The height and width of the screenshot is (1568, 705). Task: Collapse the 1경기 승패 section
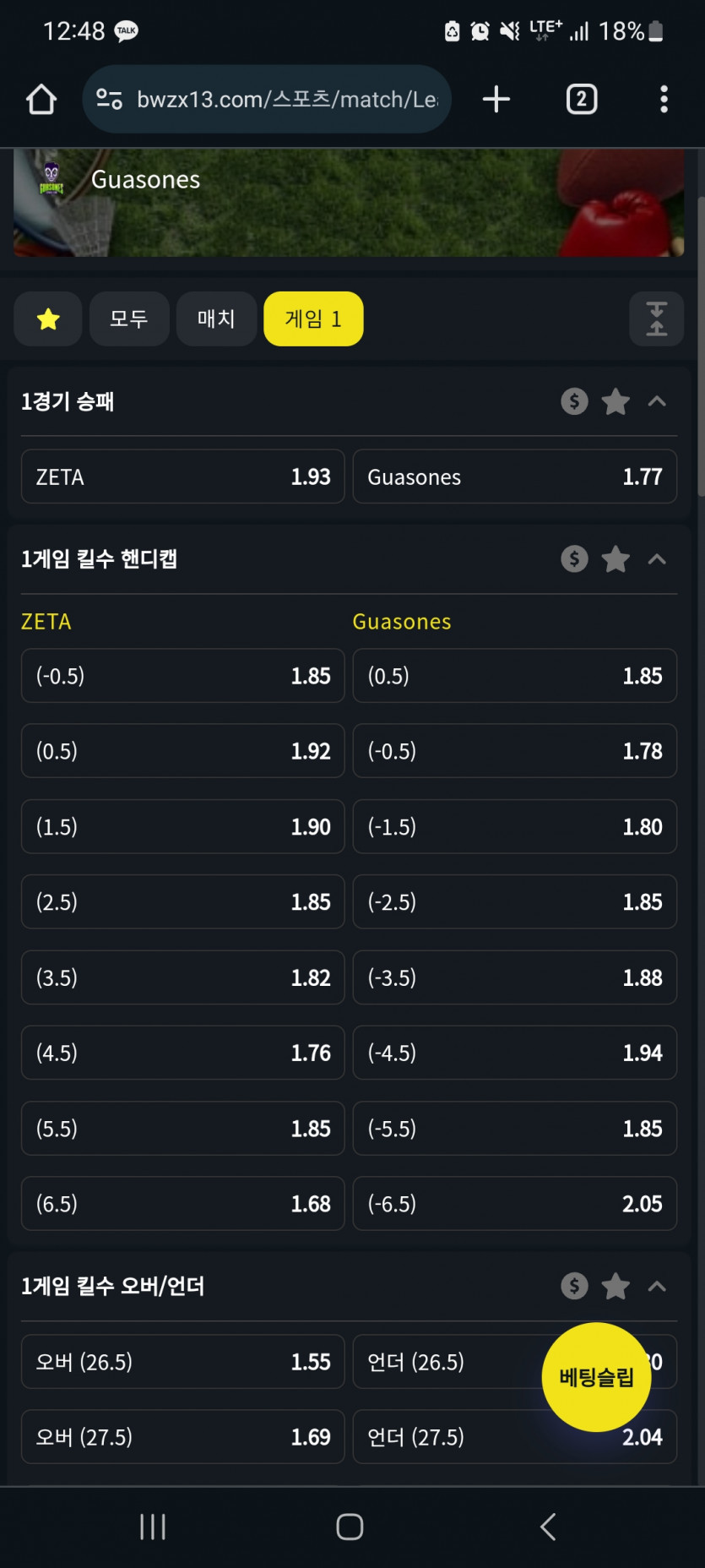[x=657, y=401]
